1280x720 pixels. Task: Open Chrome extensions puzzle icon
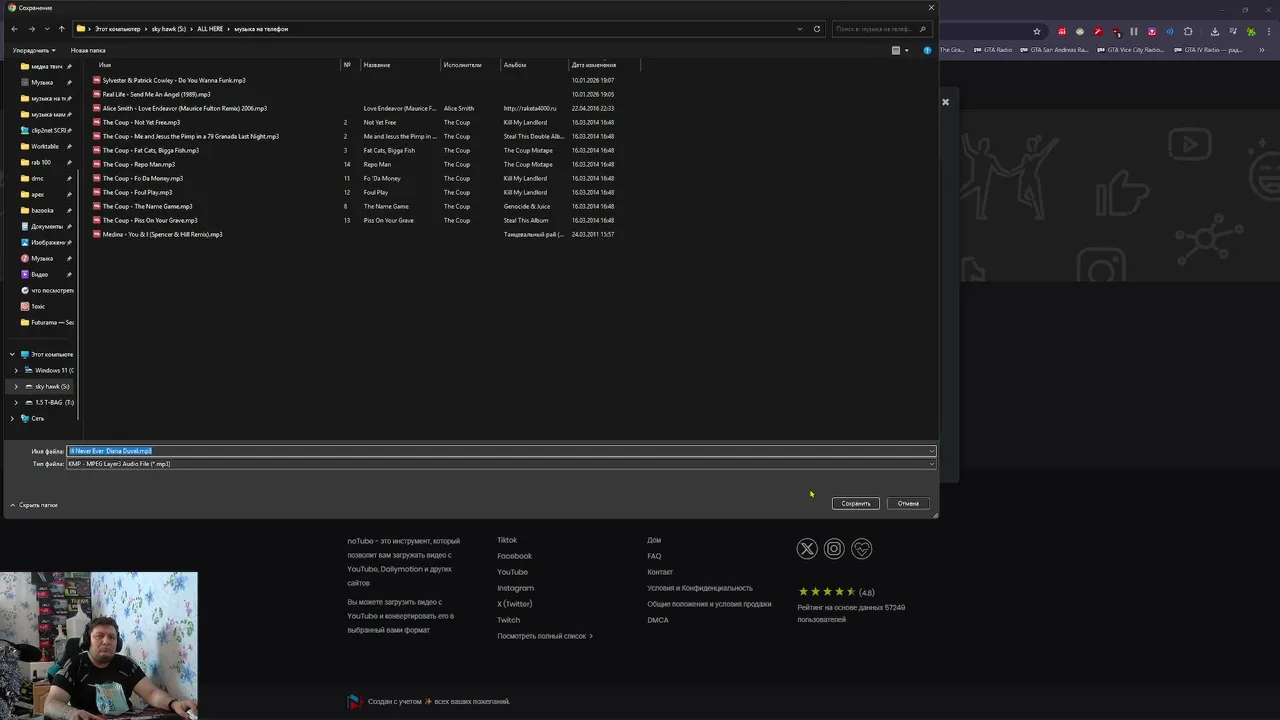point(1188,31)
